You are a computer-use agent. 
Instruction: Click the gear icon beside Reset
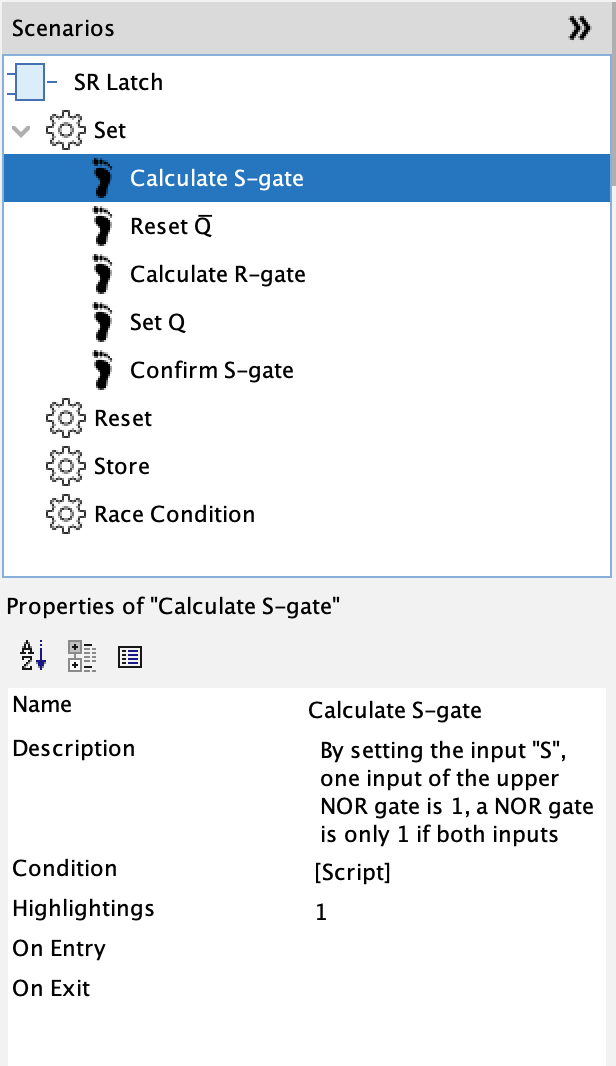click(65, 418)
